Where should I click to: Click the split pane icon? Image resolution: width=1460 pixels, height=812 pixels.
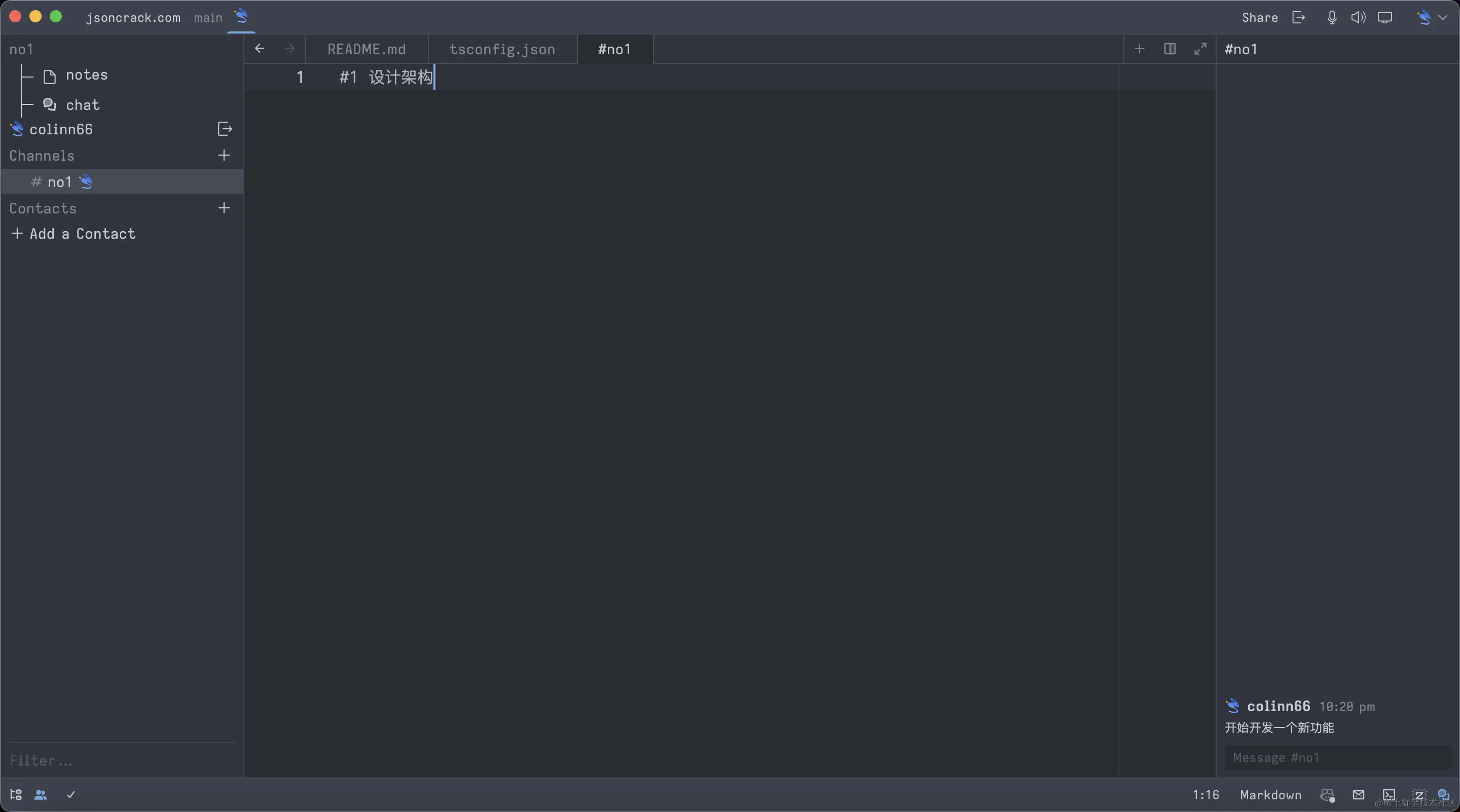pos(1170,49)
